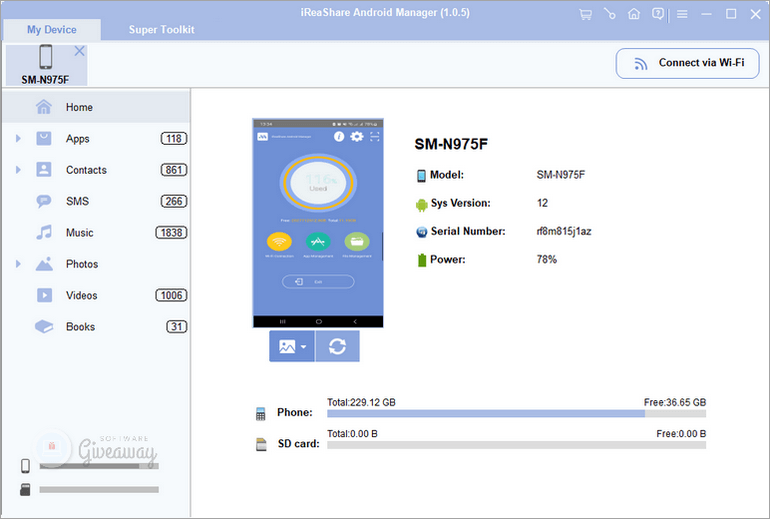Open the shopping cart purchase icon
The height and width of the screenshot is (519, 770).
click(585, 14)
